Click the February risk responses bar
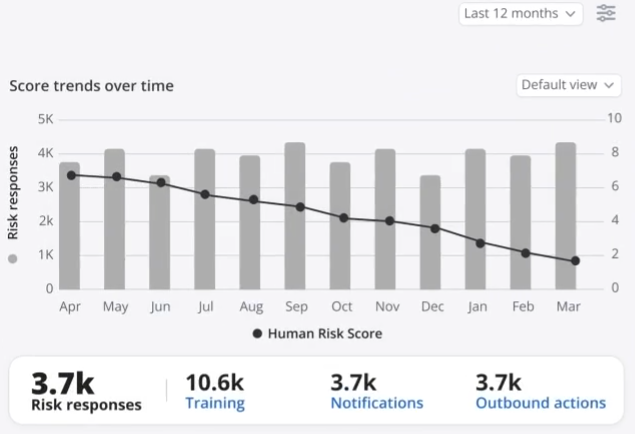The image size is (635, 434). point(520,230)
